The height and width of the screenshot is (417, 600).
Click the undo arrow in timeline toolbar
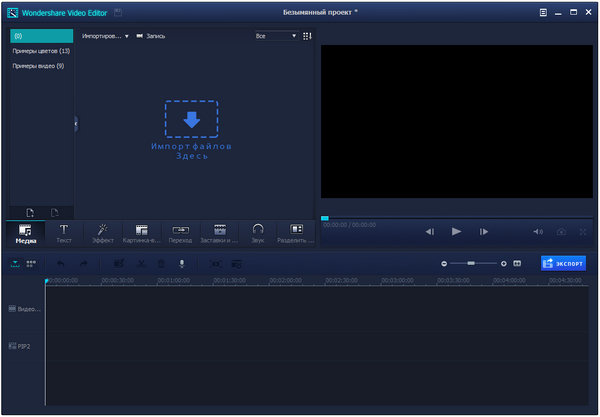tap(60, 263)
